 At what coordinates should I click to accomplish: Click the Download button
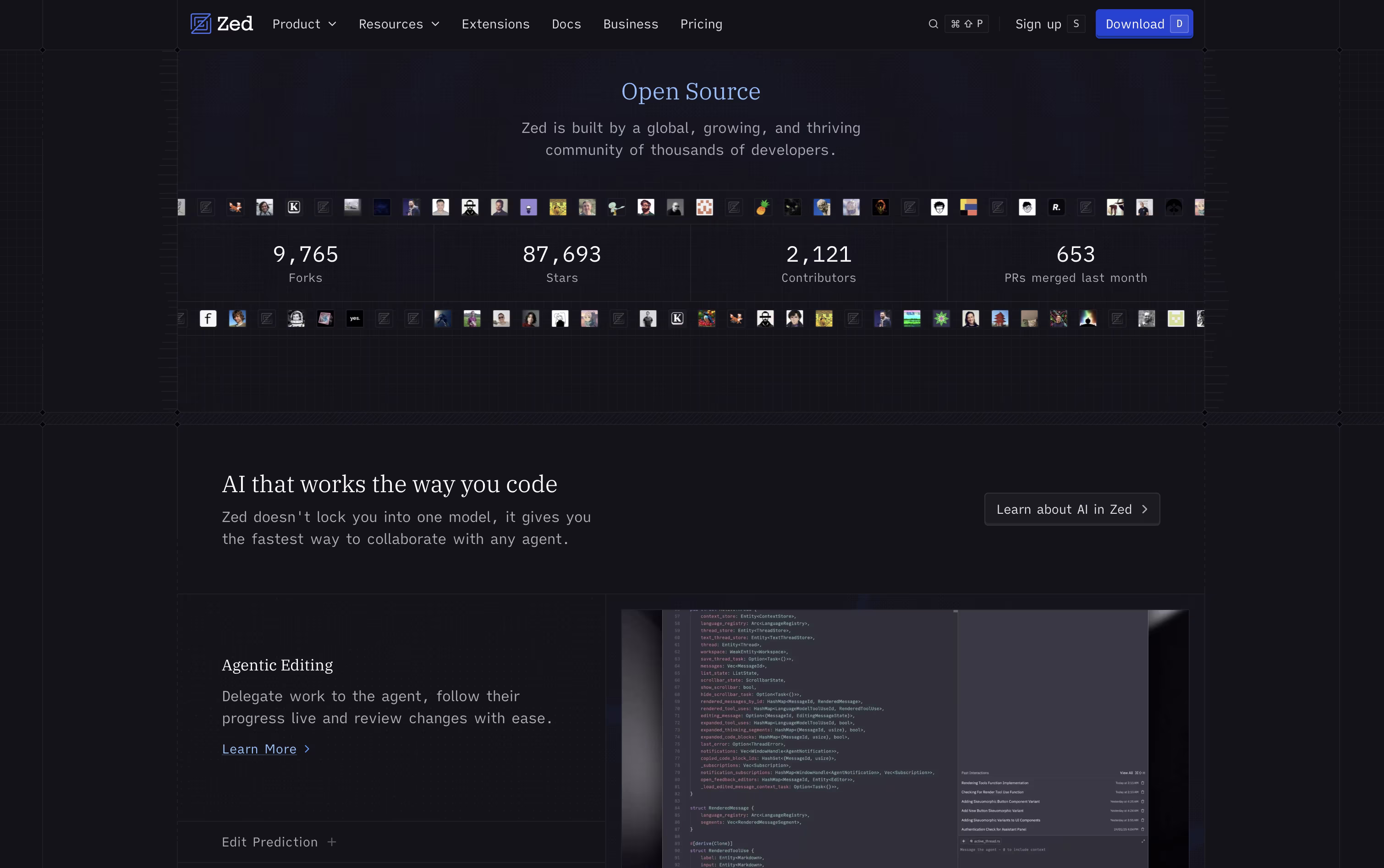1143,24
